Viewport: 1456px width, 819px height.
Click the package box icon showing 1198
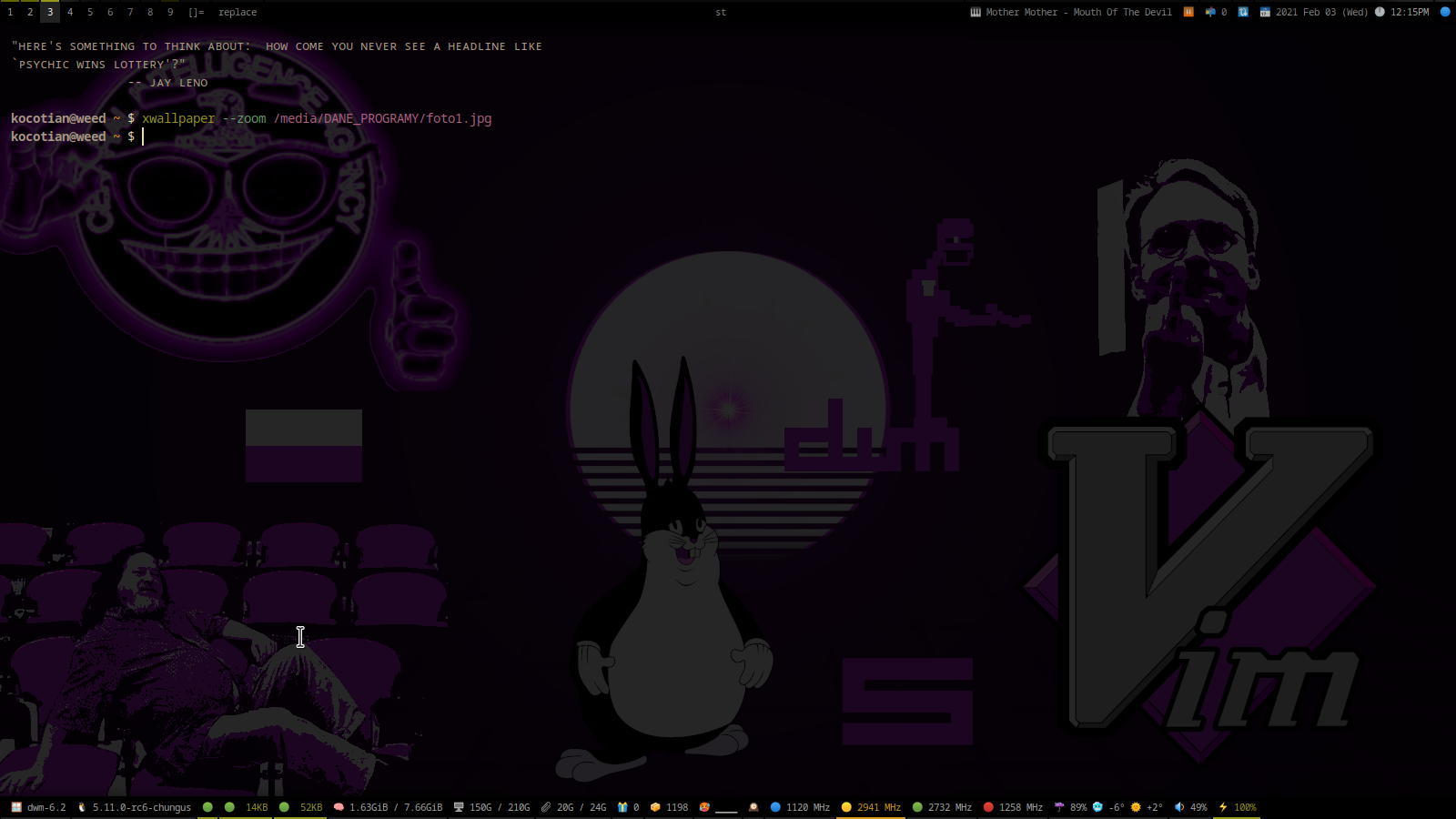click(x=655, y=807)
